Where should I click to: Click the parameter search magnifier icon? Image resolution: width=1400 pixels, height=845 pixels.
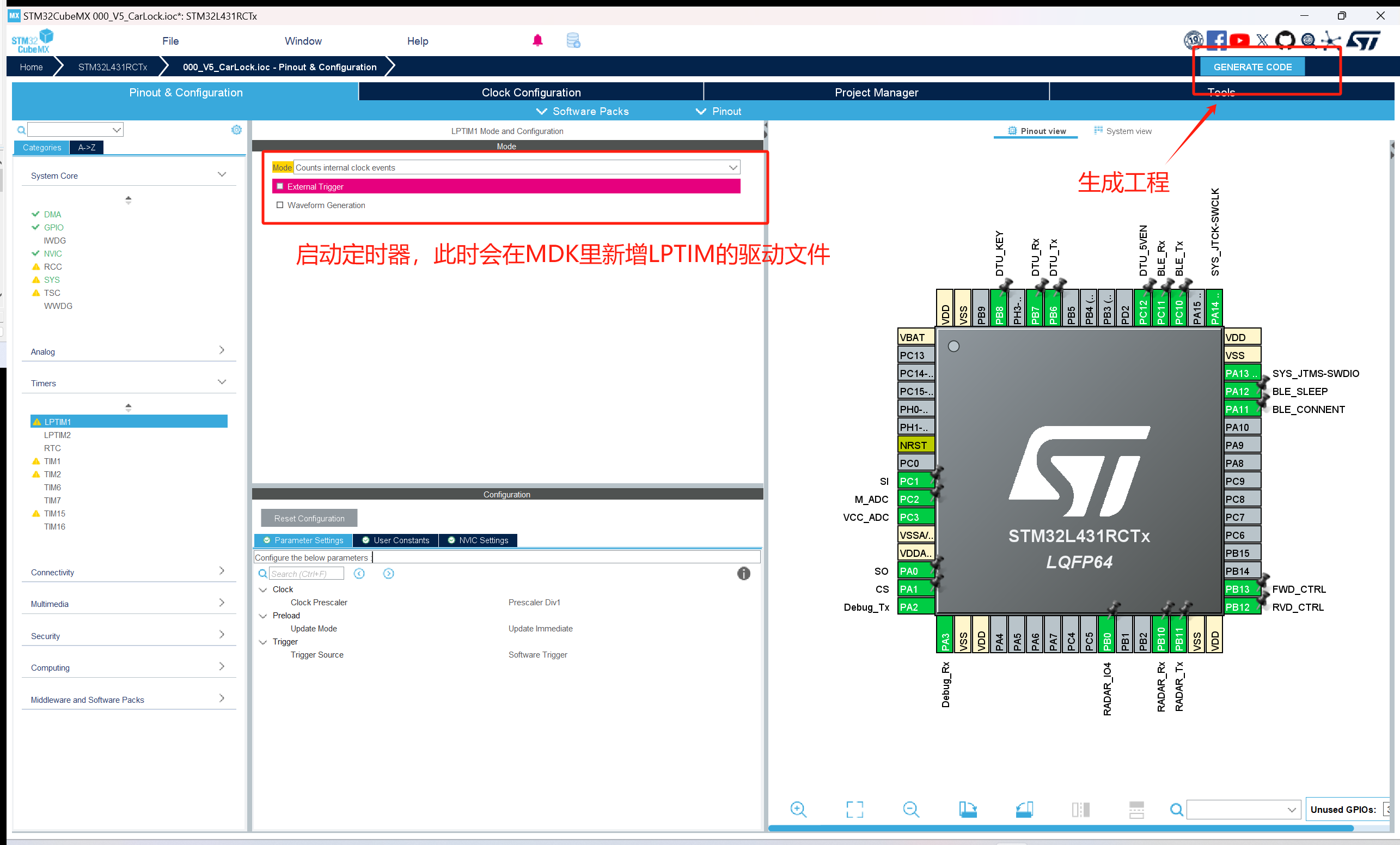[x=262, y=574]
